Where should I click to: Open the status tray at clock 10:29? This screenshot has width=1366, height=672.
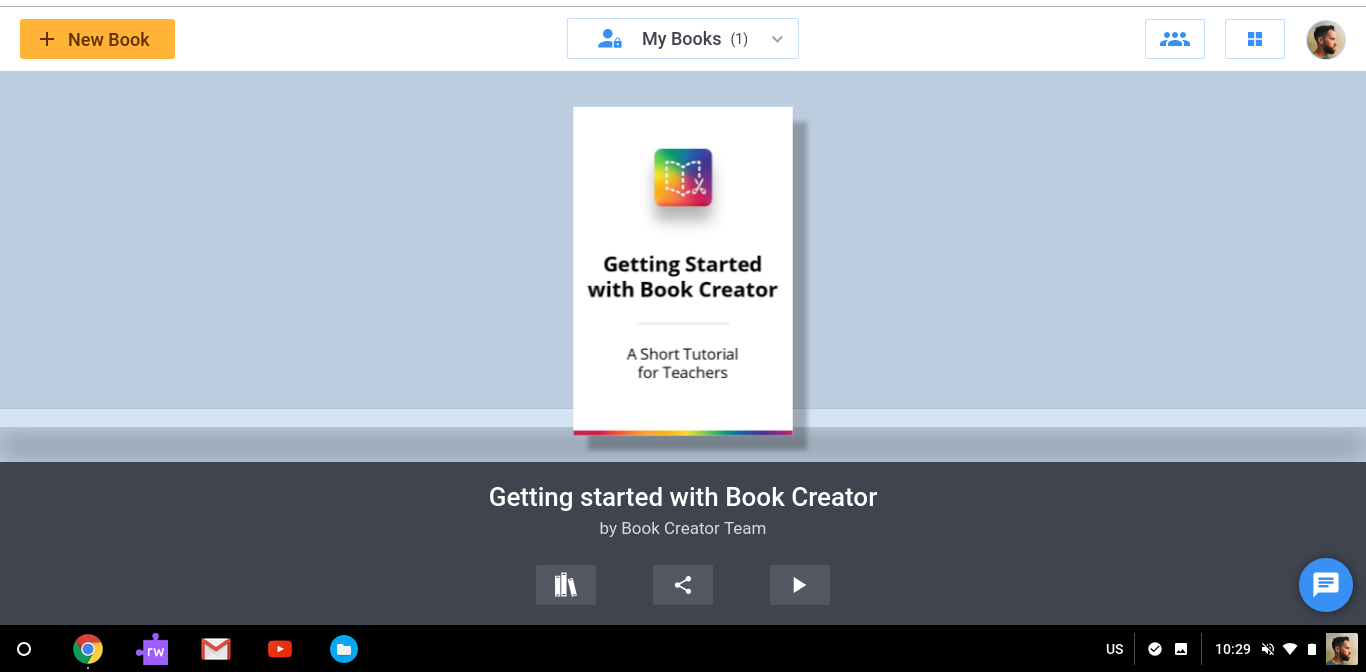(1233, 649)
